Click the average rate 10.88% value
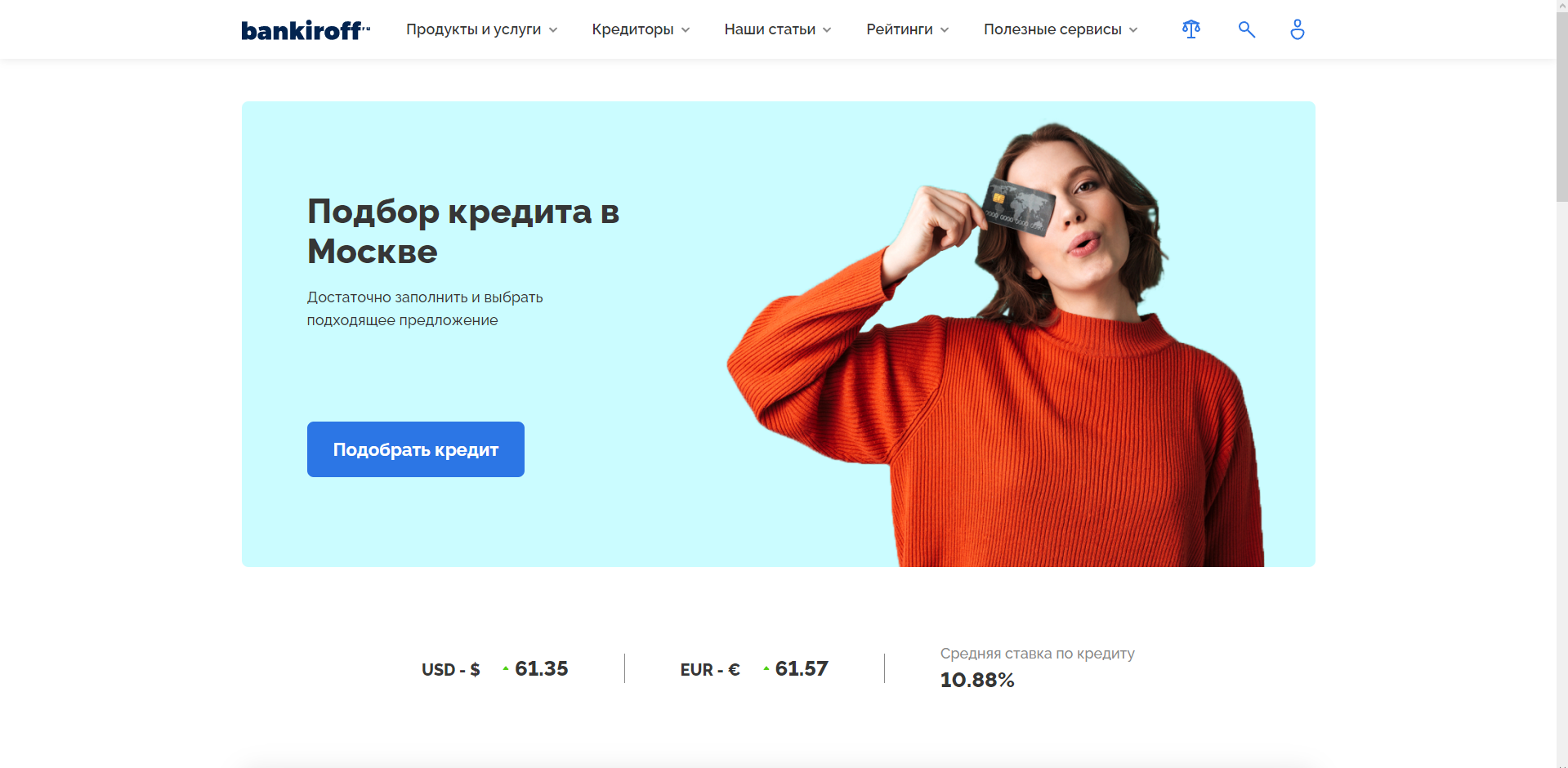Viewport: 1568px width, 768px height. pos(977,680)
